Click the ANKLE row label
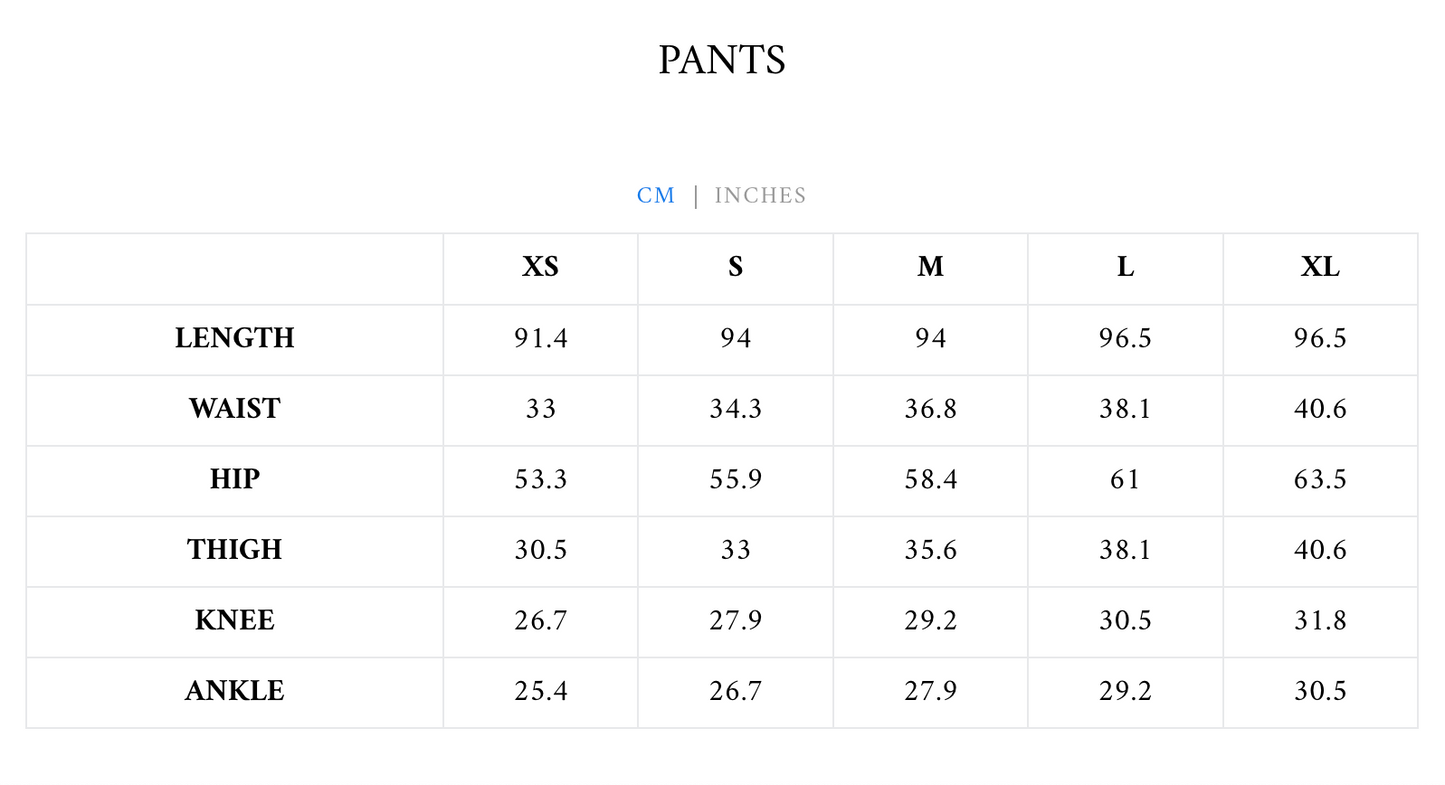1445x785 pixels. tap(235, 691)
